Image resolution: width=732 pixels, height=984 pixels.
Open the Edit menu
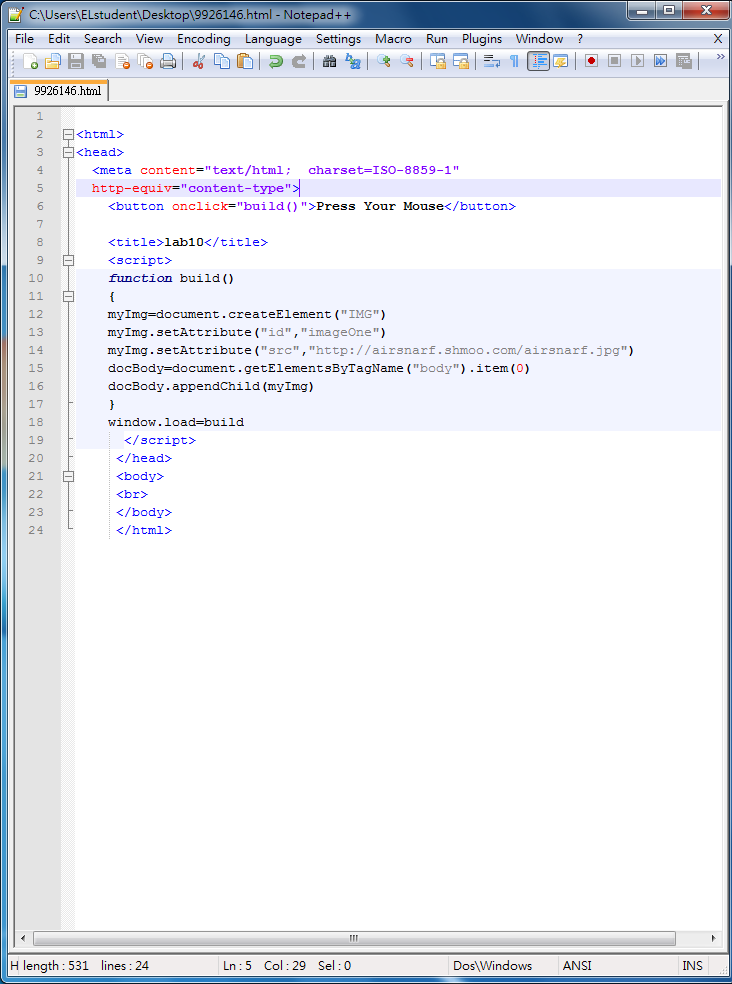pyautogui.click(x=59, y=39)
